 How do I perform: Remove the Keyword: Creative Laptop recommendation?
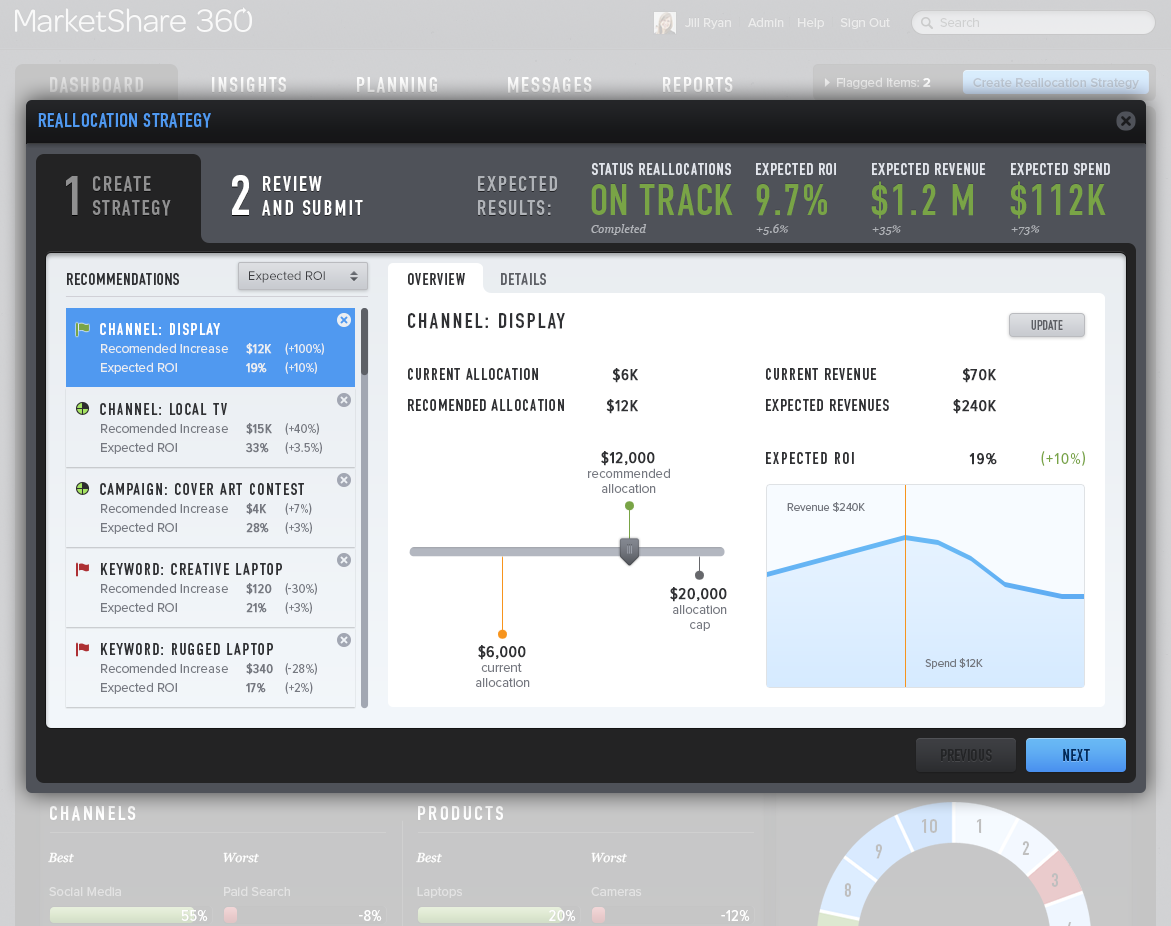click(x=344, y=559)
